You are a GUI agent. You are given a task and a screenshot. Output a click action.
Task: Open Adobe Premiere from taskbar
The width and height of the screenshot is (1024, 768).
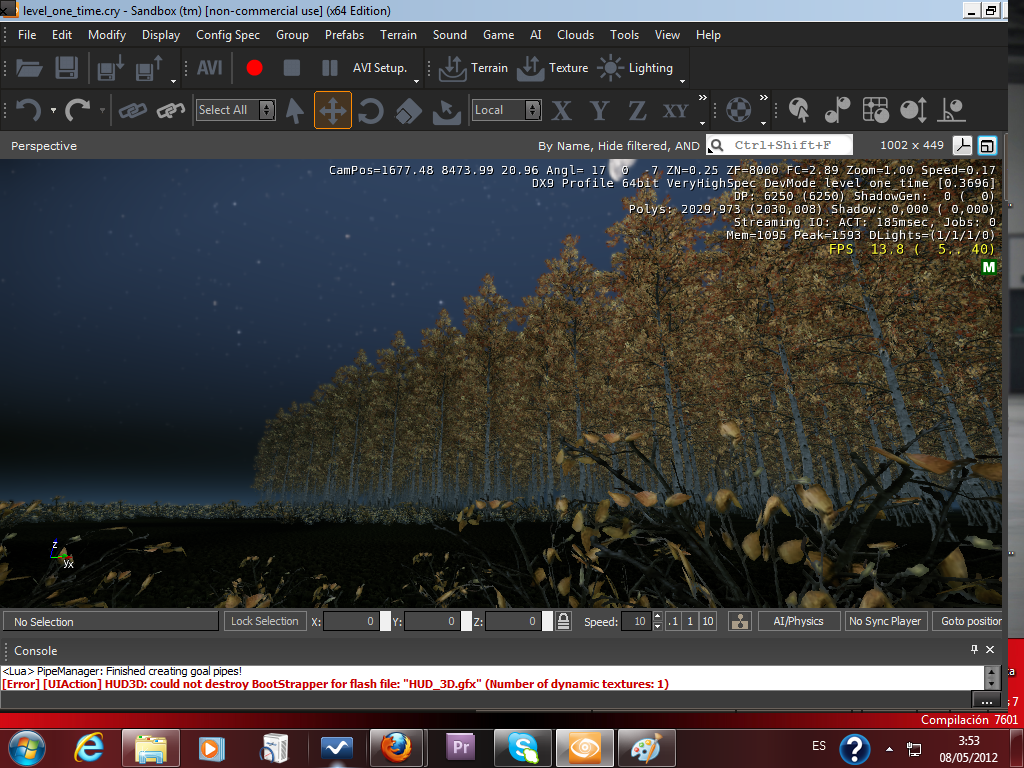click(x=460, y=748)
